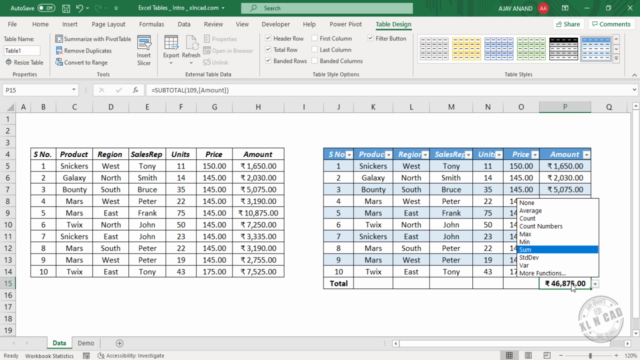
Task: Check the First Column checkbox
Action: (315, 38)
